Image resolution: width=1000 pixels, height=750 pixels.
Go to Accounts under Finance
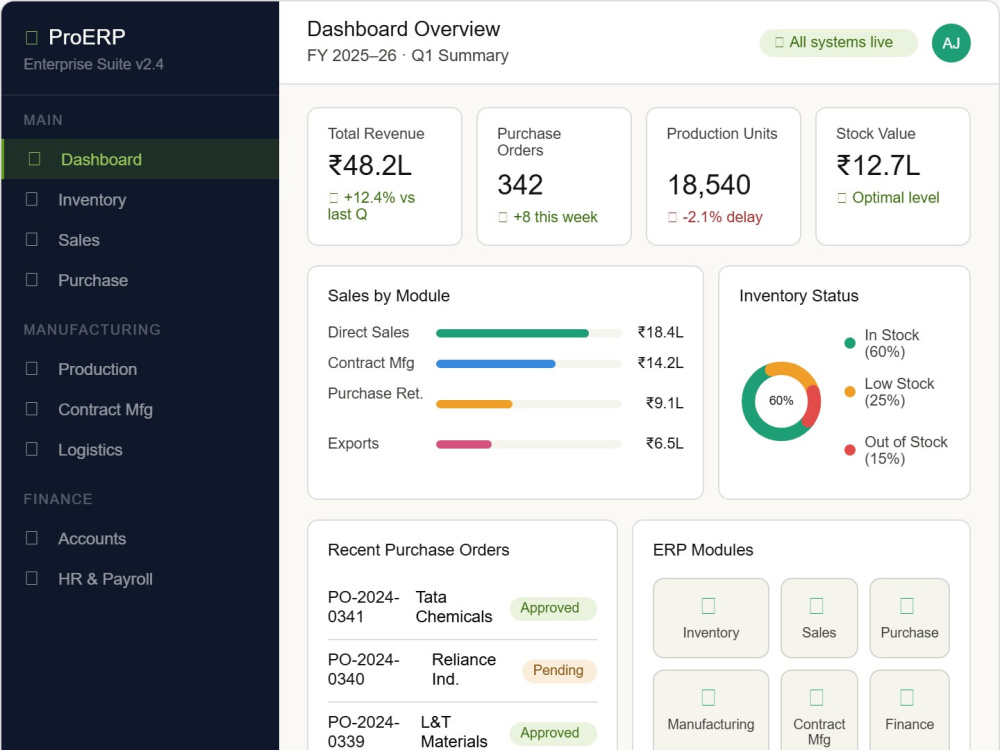[140, 538]
